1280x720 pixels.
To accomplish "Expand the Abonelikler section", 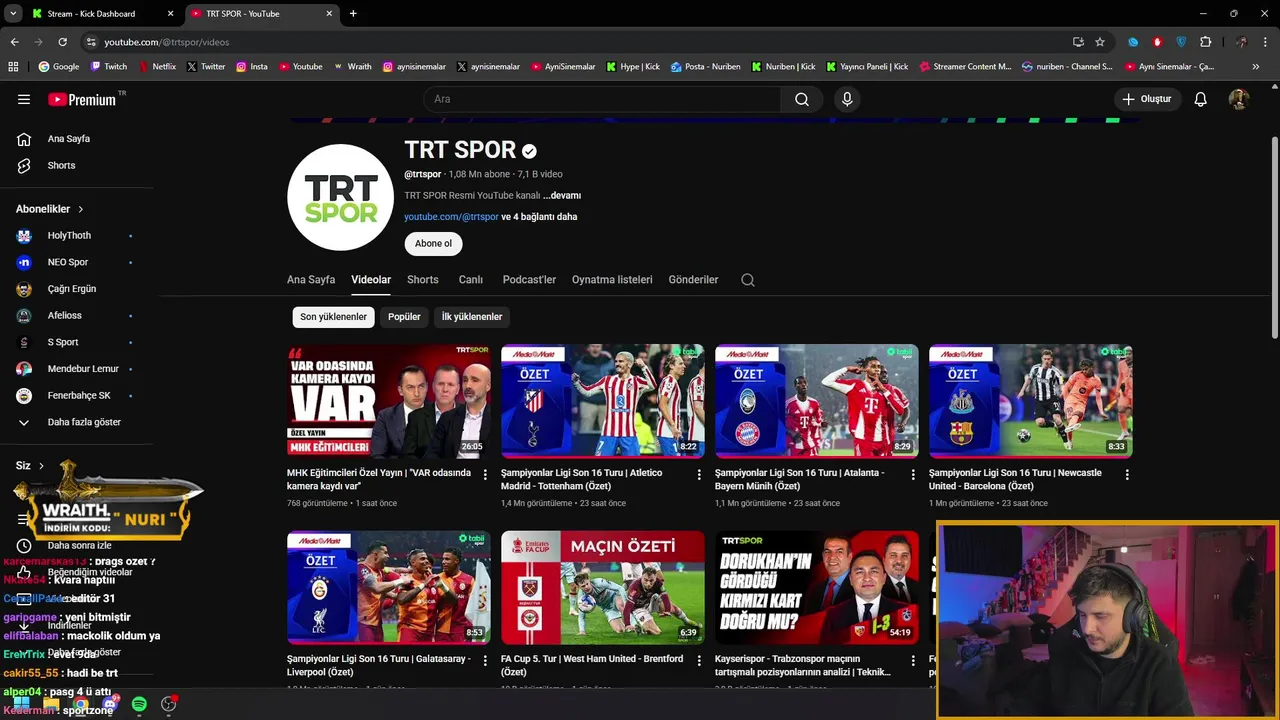I will [50, 209].
